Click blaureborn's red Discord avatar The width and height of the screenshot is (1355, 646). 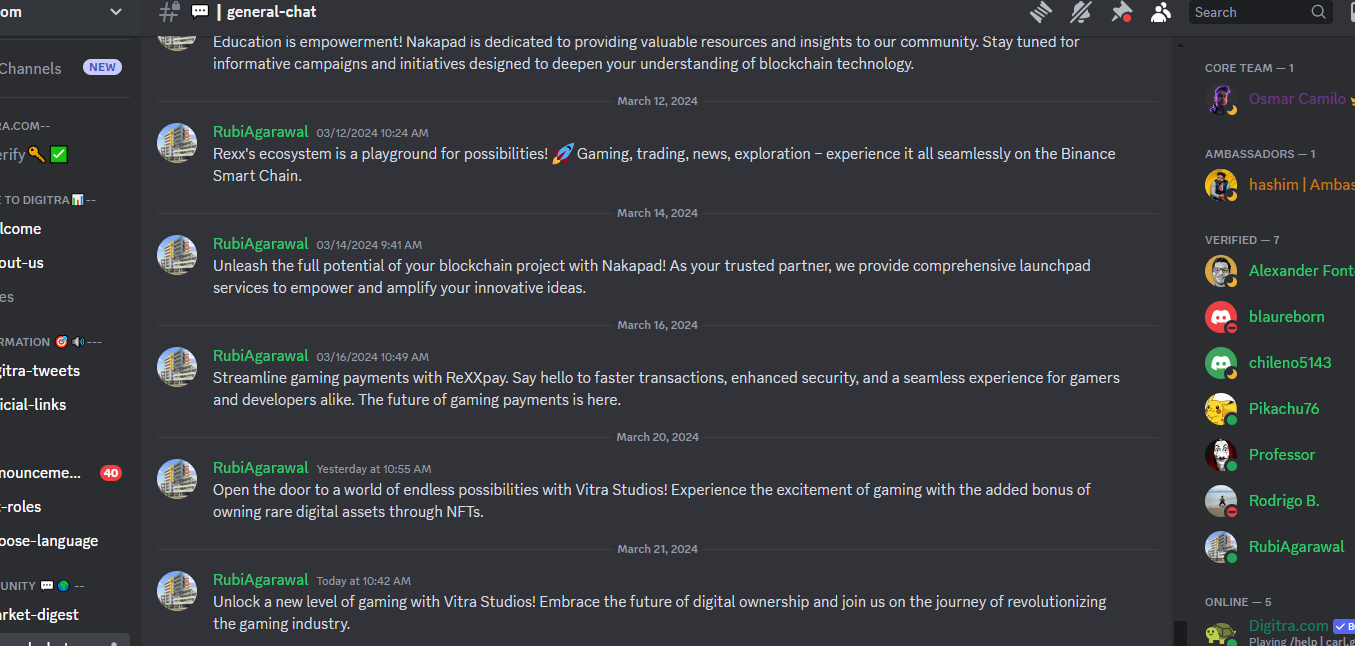click(x=1221, y=317)
